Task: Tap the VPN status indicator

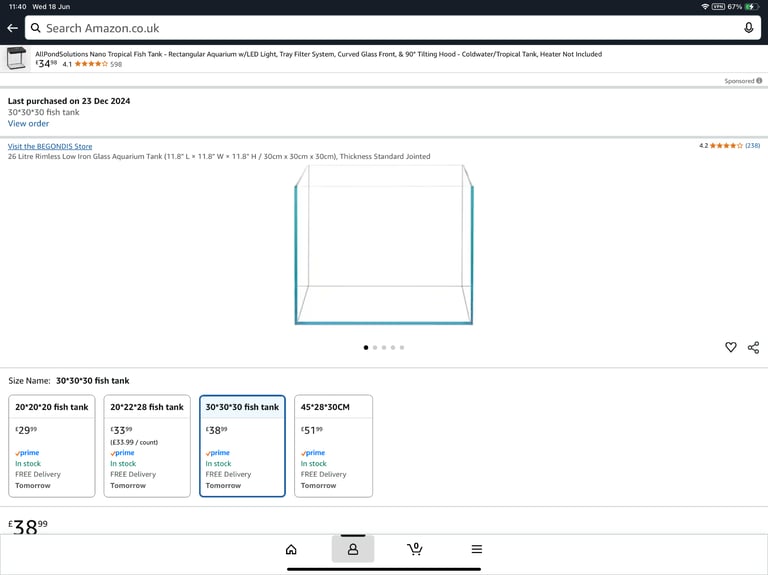Action: point(718,6)
